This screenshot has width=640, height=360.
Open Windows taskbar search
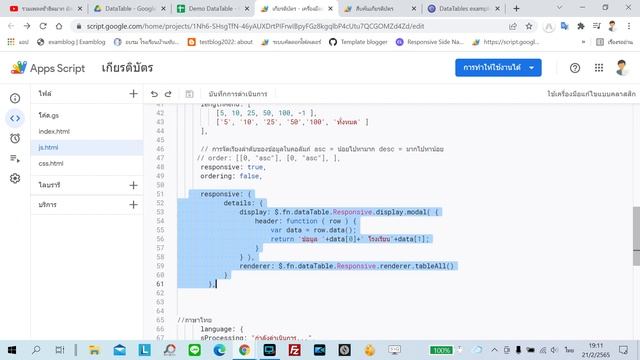36,350
